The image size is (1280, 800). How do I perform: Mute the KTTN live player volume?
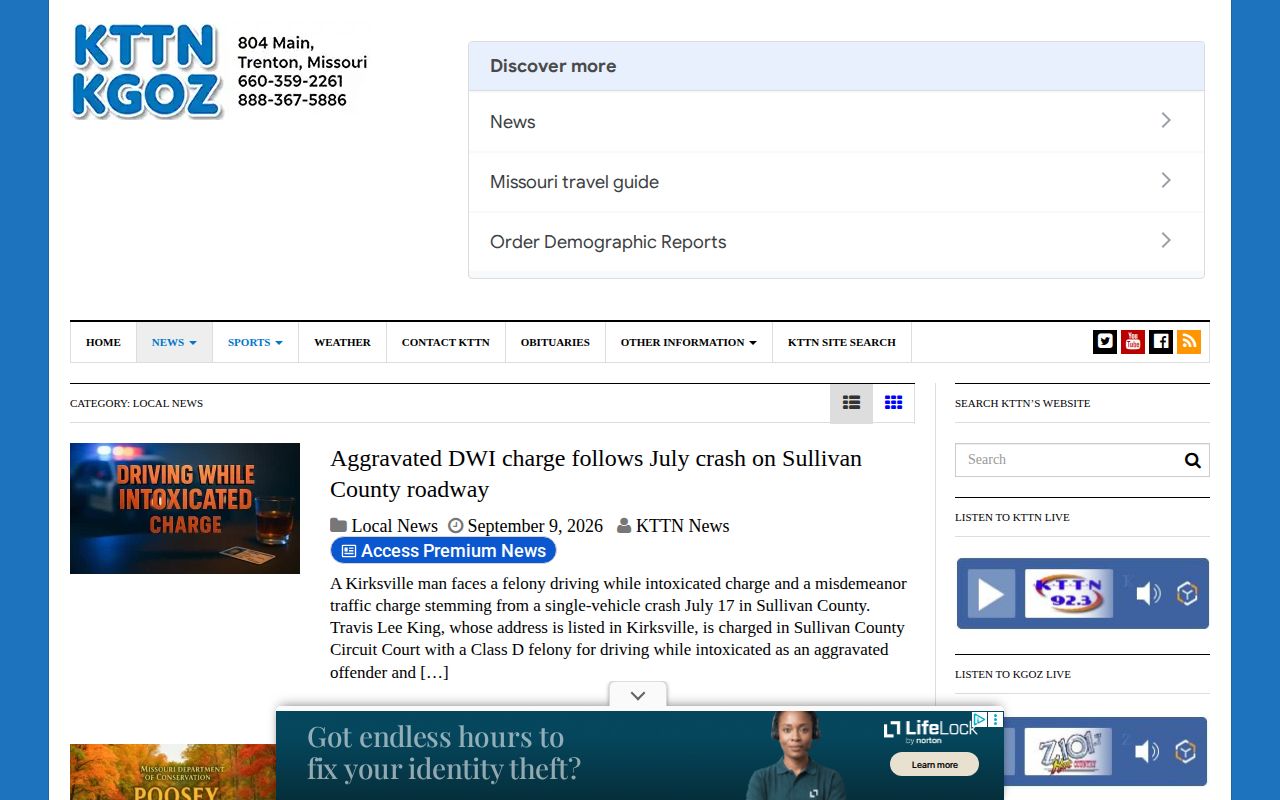click(x=1148, y=594)
